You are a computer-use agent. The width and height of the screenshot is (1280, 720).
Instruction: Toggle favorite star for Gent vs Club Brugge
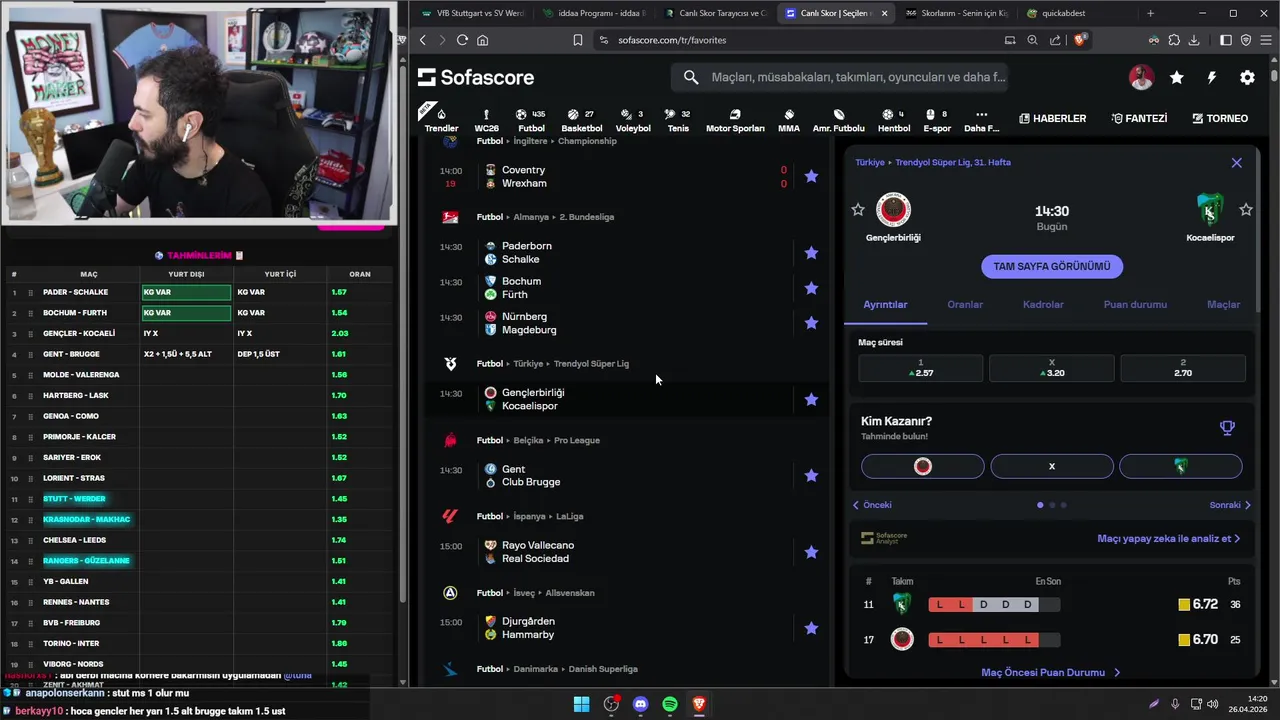coord(811,476)
